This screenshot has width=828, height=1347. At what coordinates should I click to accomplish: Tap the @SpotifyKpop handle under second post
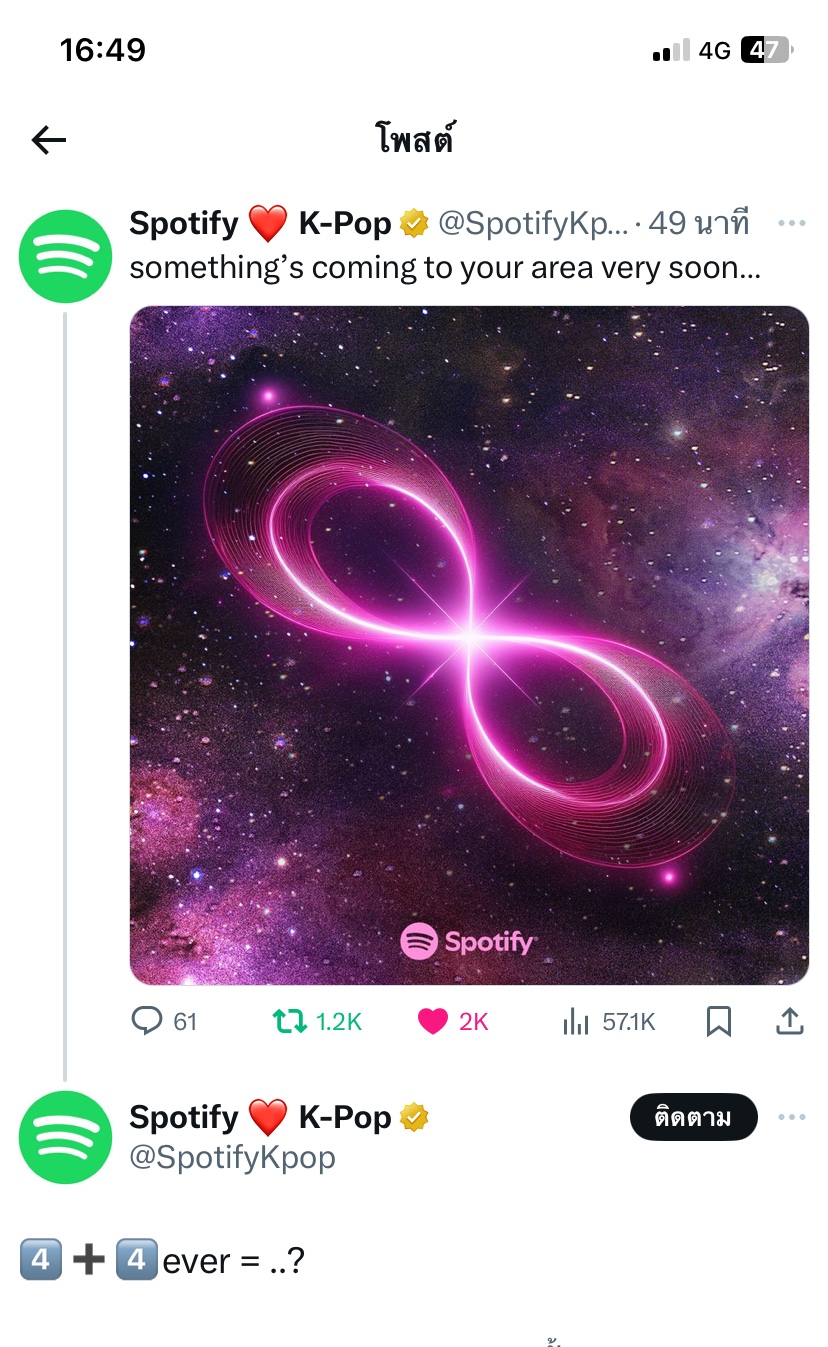(x=233, y=1157)
